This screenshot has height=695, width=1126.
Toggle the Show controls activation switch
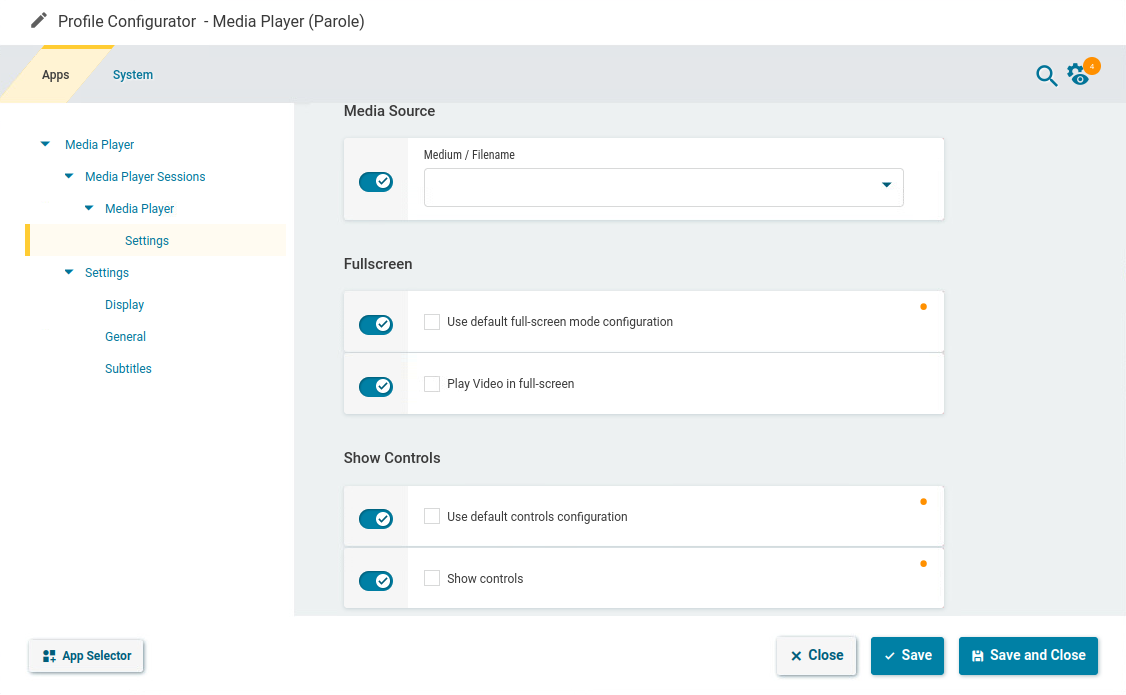point(376,581)
